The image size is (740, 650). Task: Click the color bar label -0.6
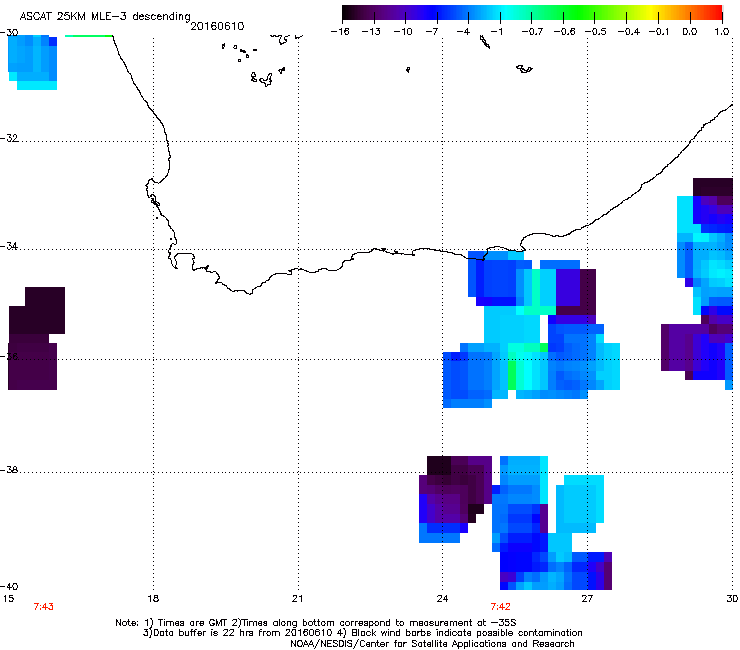(564, 32)
